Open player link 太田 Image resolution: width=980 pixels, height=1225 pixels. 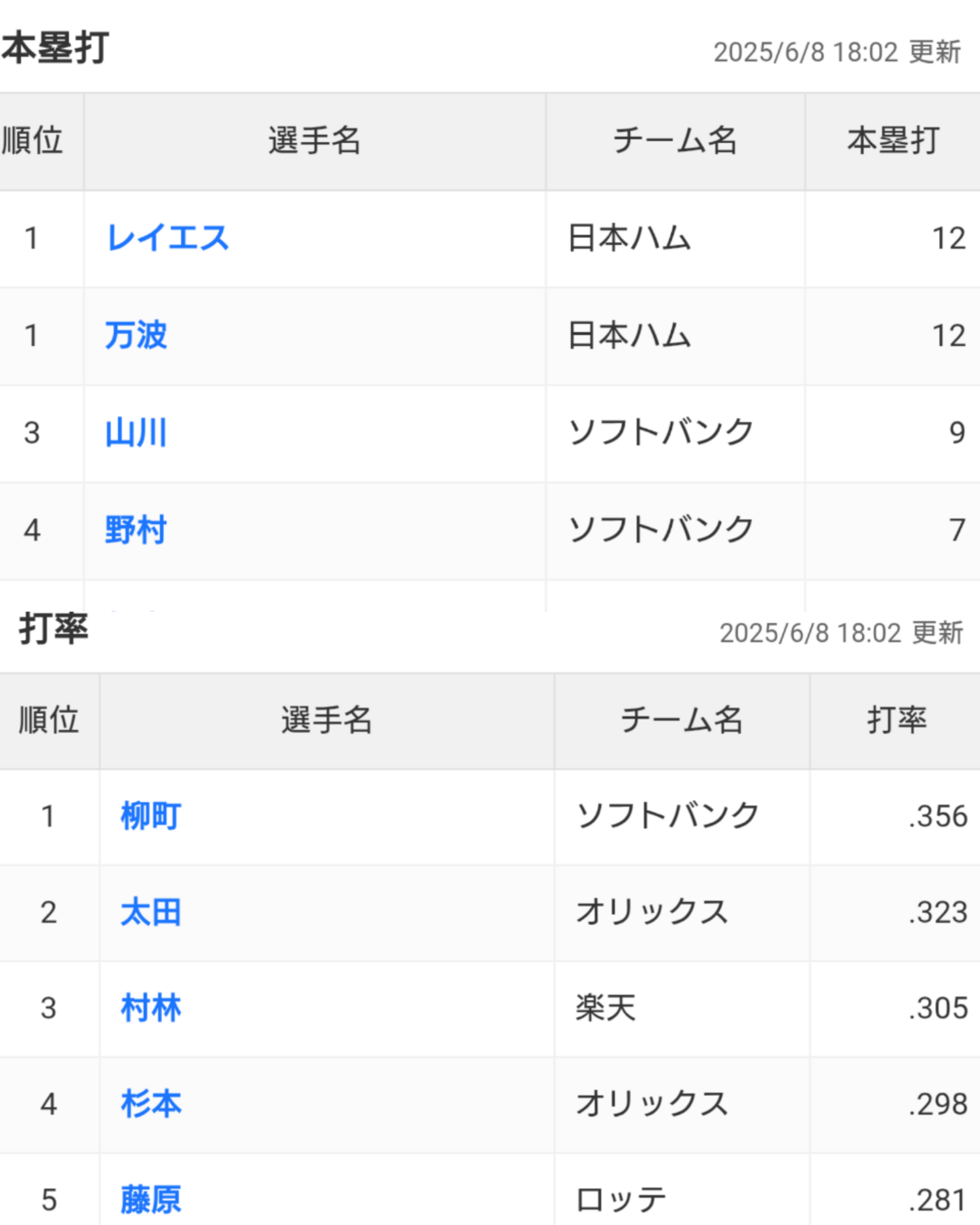[x=150, y=913]
